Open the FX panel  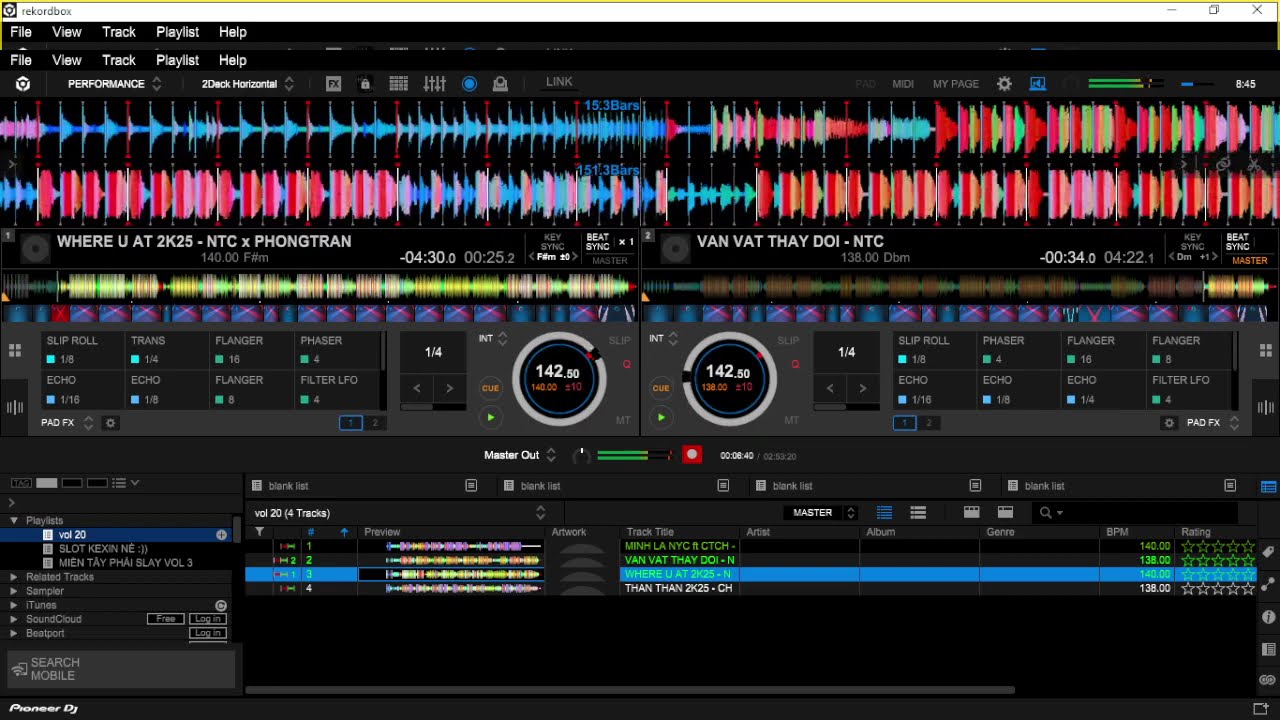(x=334, y=84)
